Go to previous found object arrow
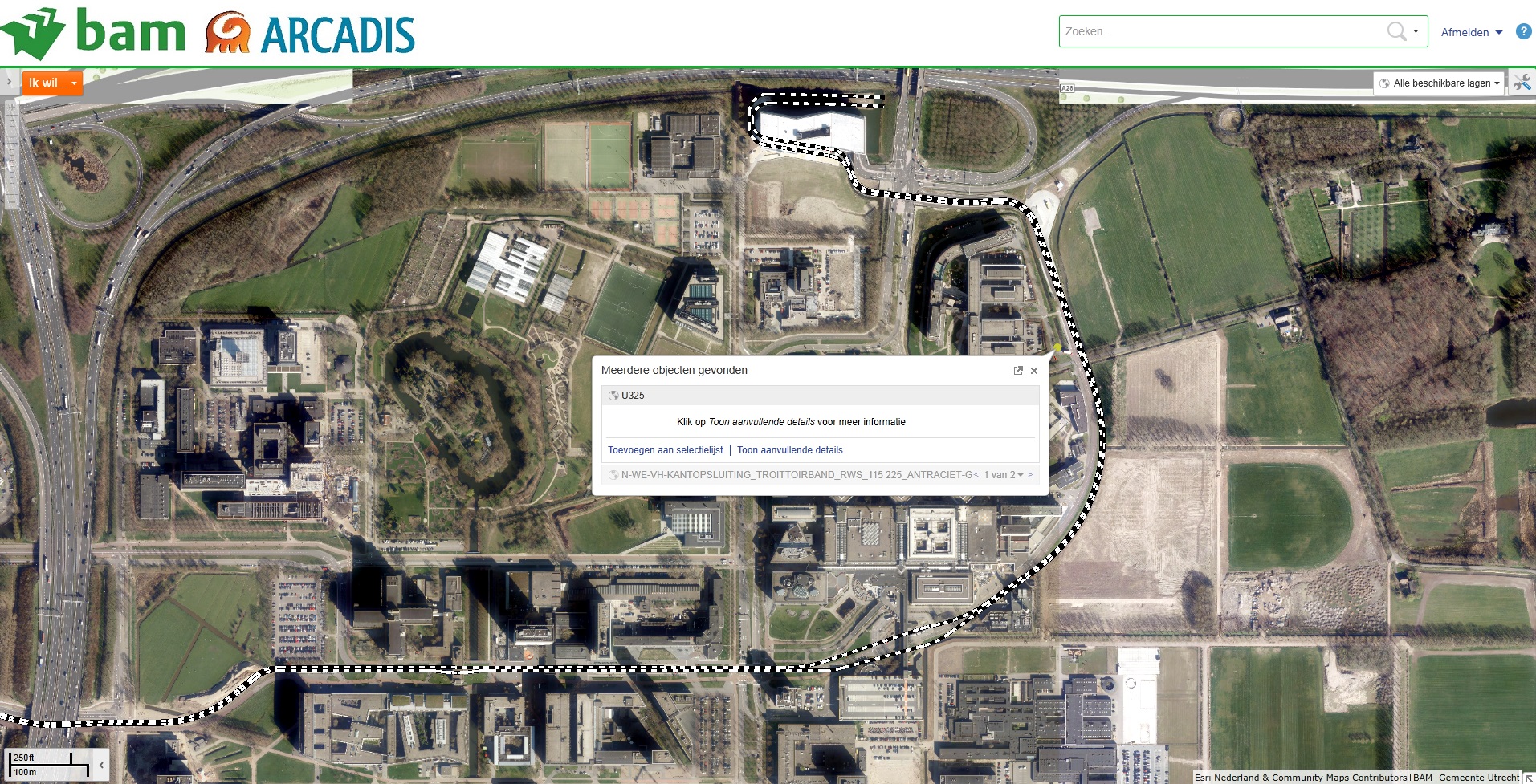1536x784 pixels. [976, 475]
